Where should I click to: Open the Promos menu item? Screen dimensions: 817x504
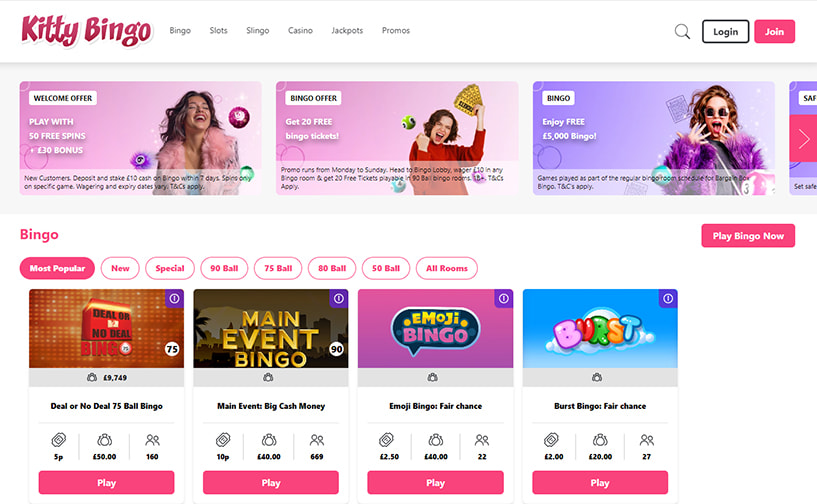tap(395, 31)
